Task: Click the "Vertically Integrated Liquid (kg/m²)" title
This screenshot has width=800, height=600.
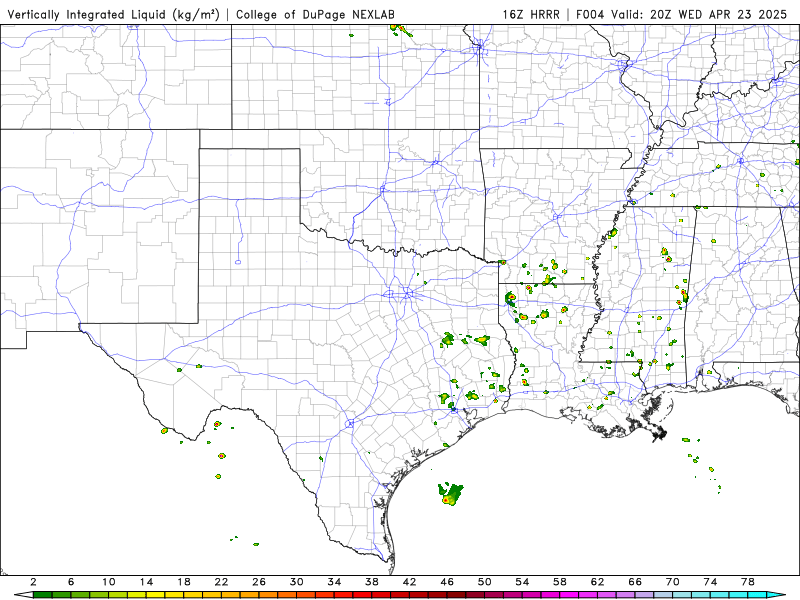Action: pos(113,14)
